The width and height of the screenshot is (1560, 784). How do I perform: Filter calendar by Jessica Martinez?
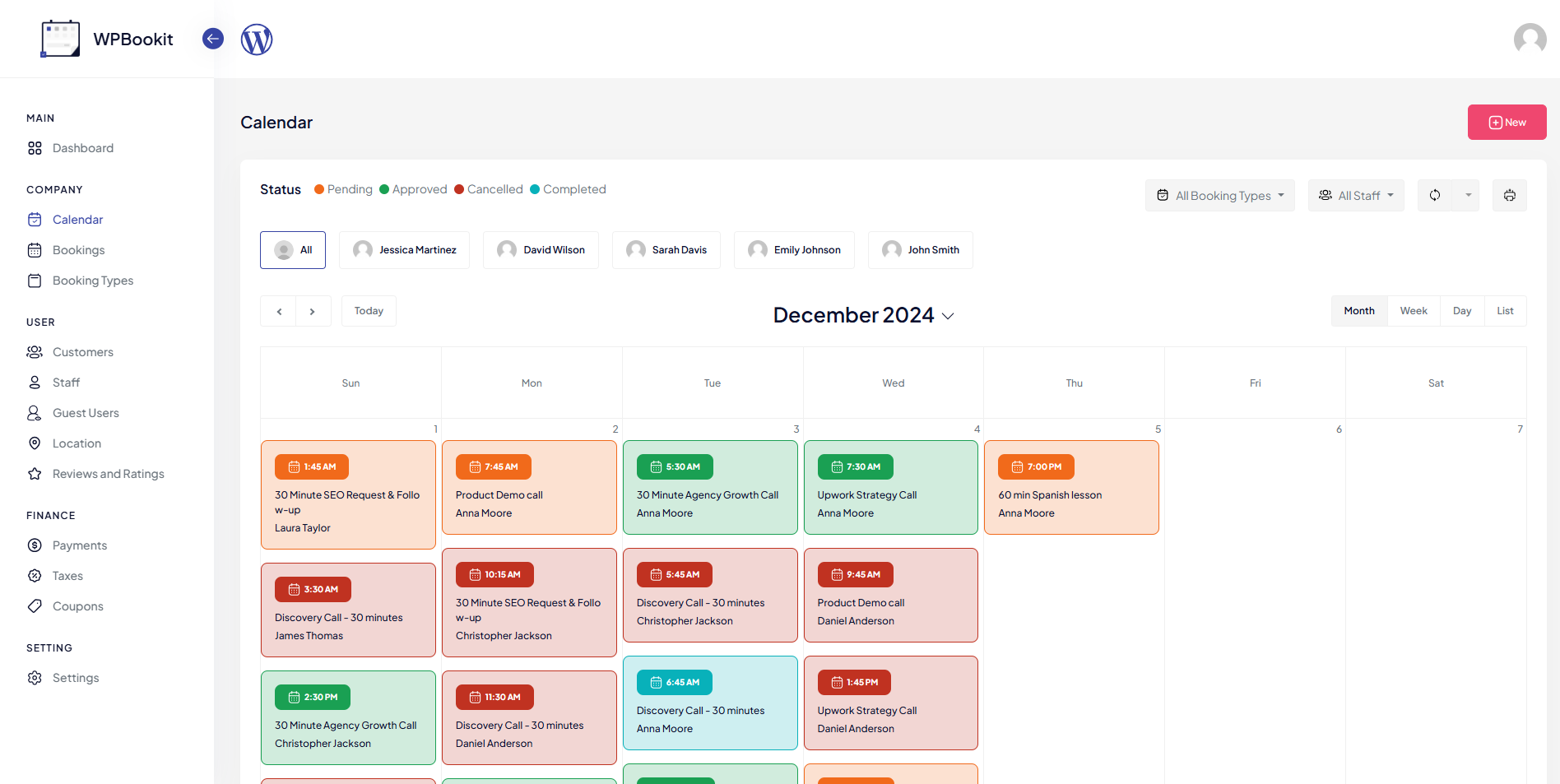coord(404,250)
